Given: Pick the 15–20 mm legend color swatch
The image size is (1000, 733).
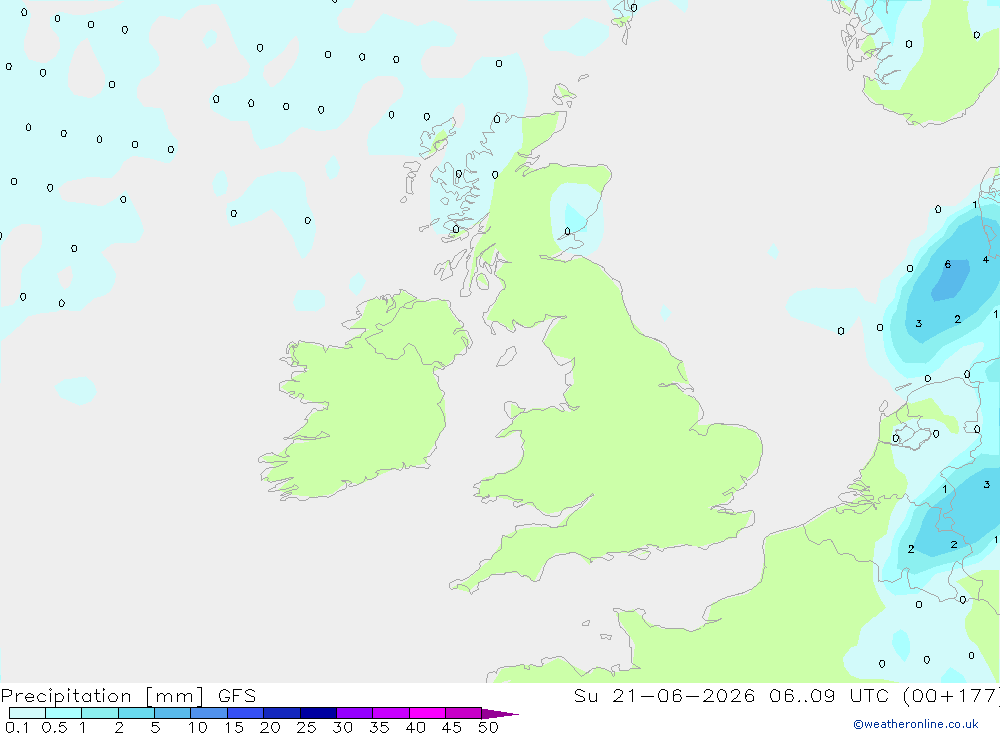Looking at the screenshot, I should coord(246,713).
